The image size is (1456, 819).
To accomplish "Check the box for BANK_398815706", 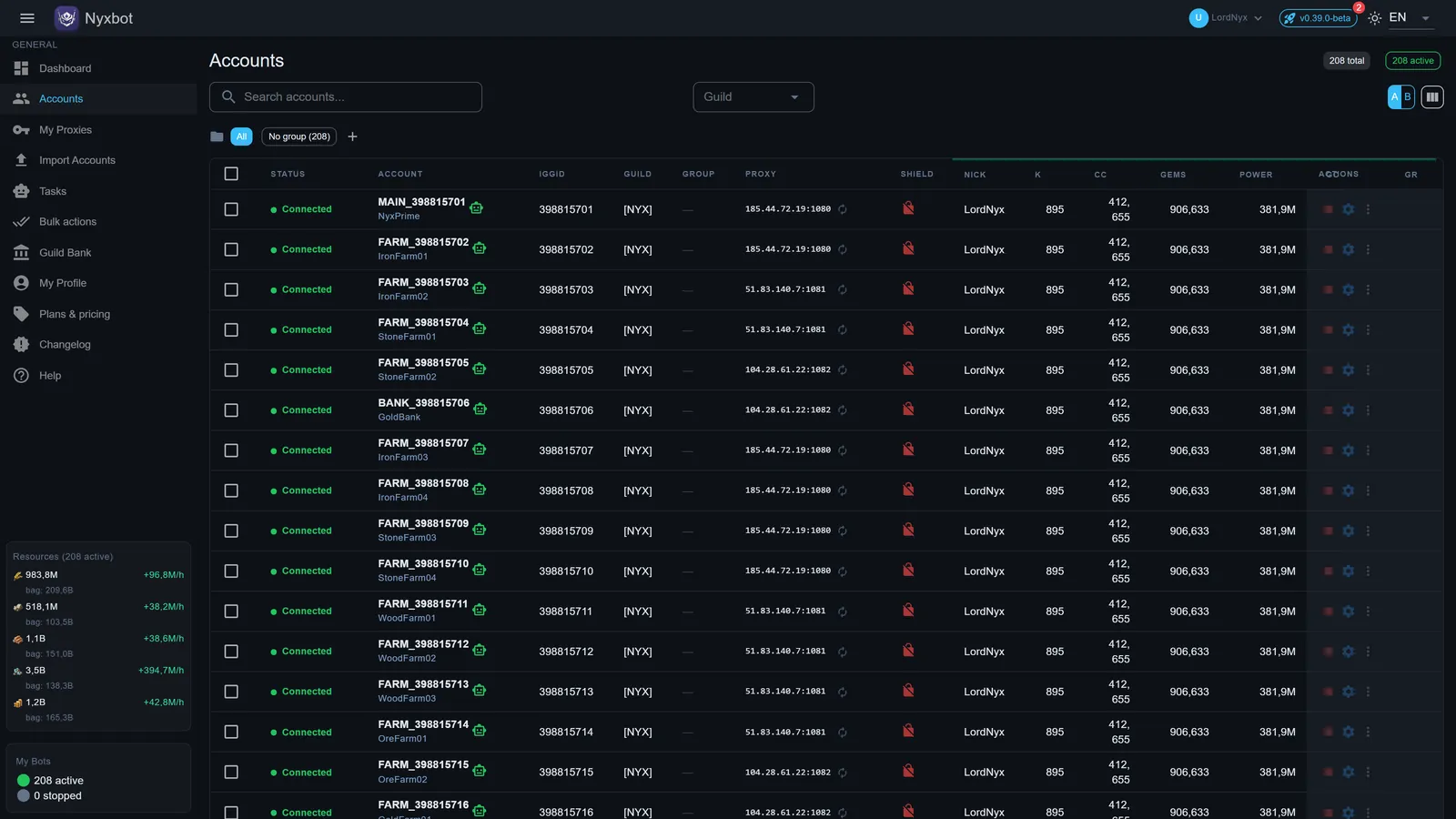I will (x=231, y=410).
